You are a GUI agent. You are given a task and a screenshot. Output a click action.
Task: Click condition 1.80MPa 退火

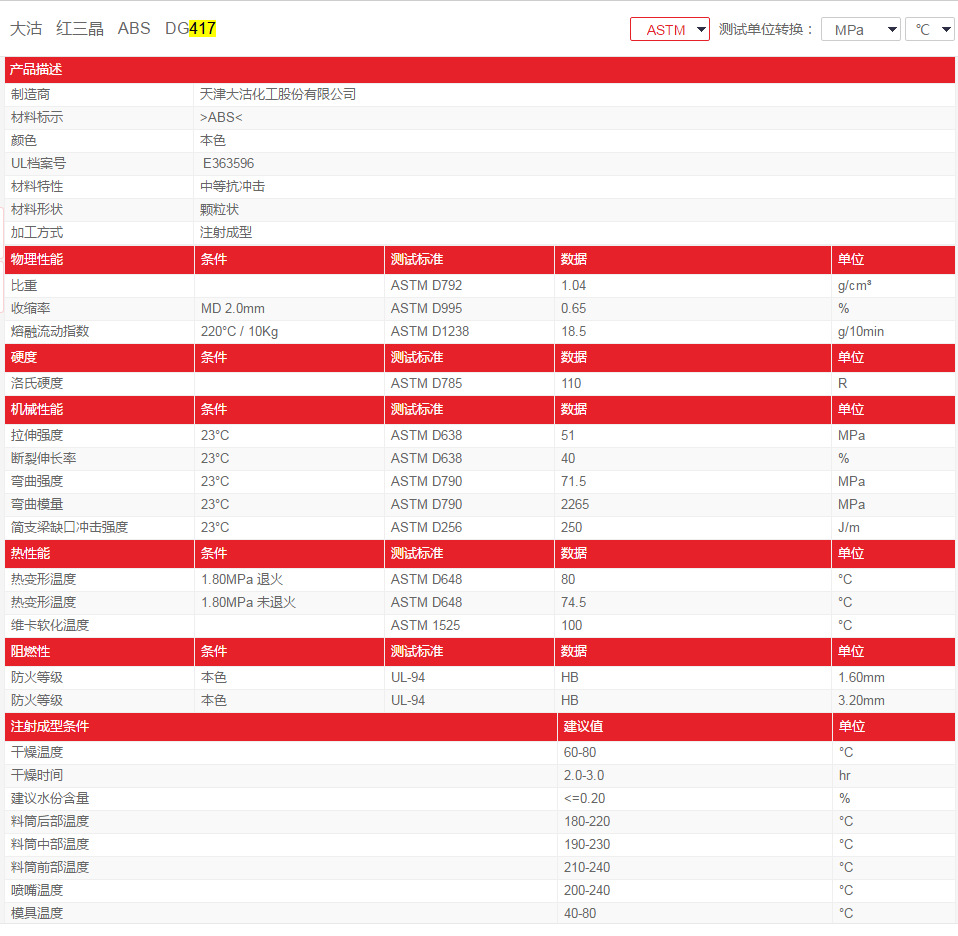[x=242, y=579]
